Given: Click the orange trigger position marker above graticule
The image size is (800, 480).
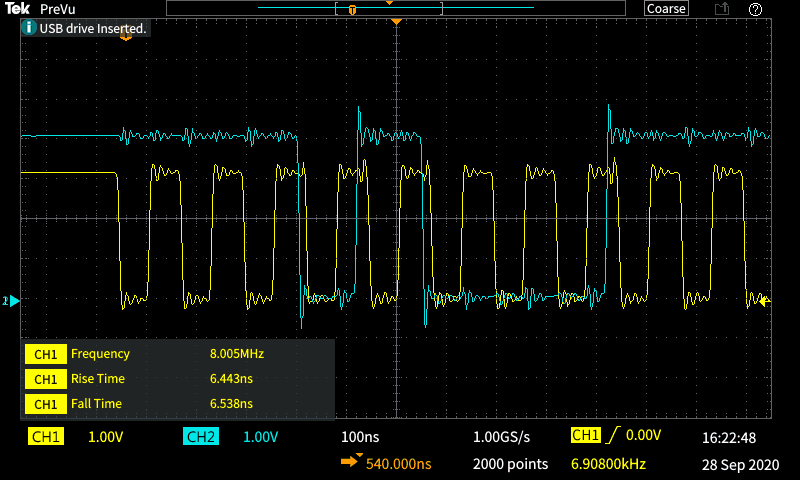Looking at the screenshot, I should 397,21.
